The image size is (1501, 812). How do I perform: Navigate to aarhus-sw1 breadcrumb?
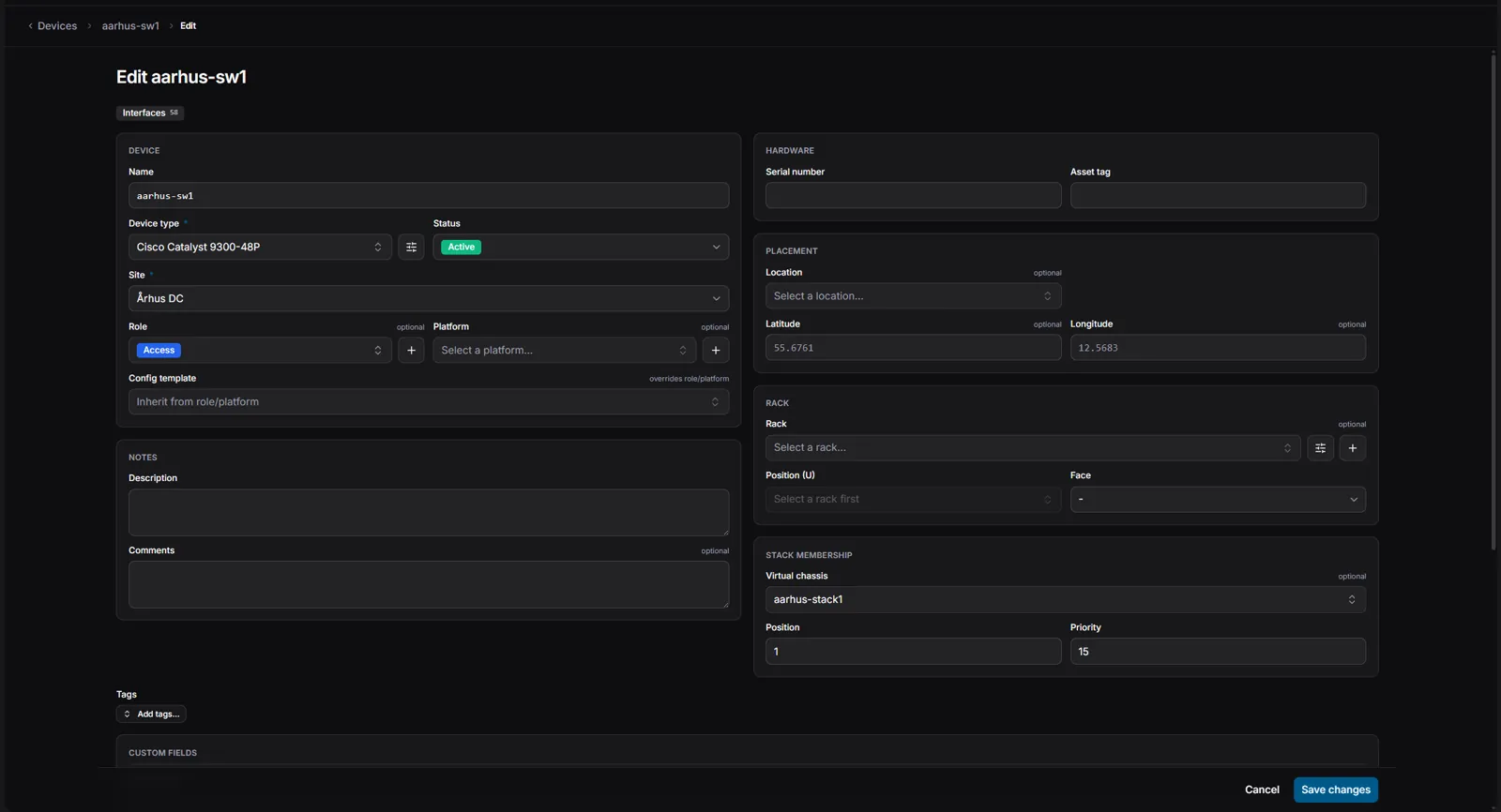click(130, 26)
